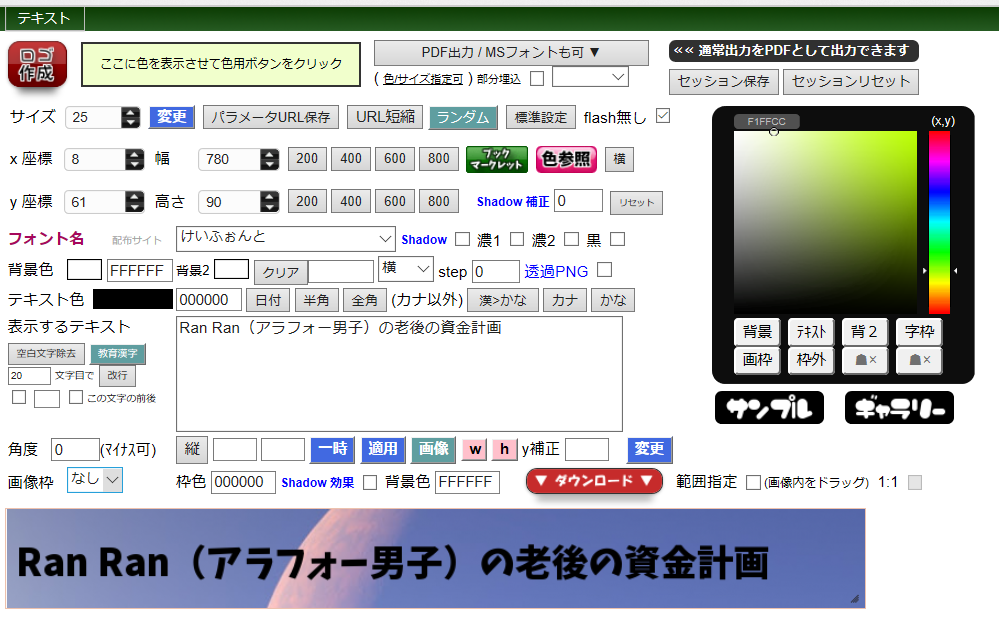Click the 高さ spinner arrows
The image size is (999, 629).
(270, 202)
